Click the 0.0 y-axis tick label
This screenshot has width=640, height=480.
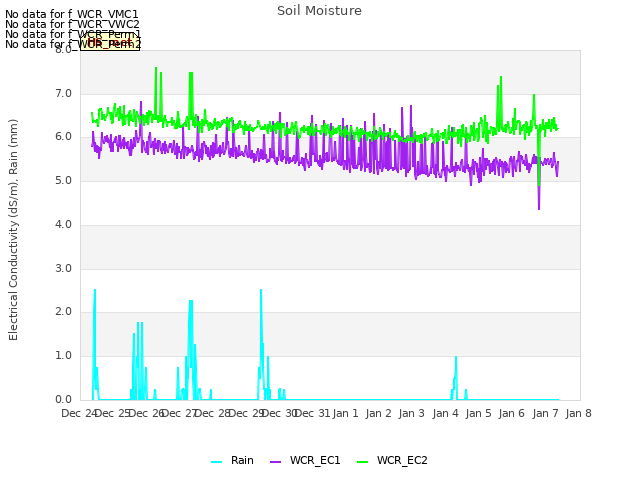tap(63, 399)
